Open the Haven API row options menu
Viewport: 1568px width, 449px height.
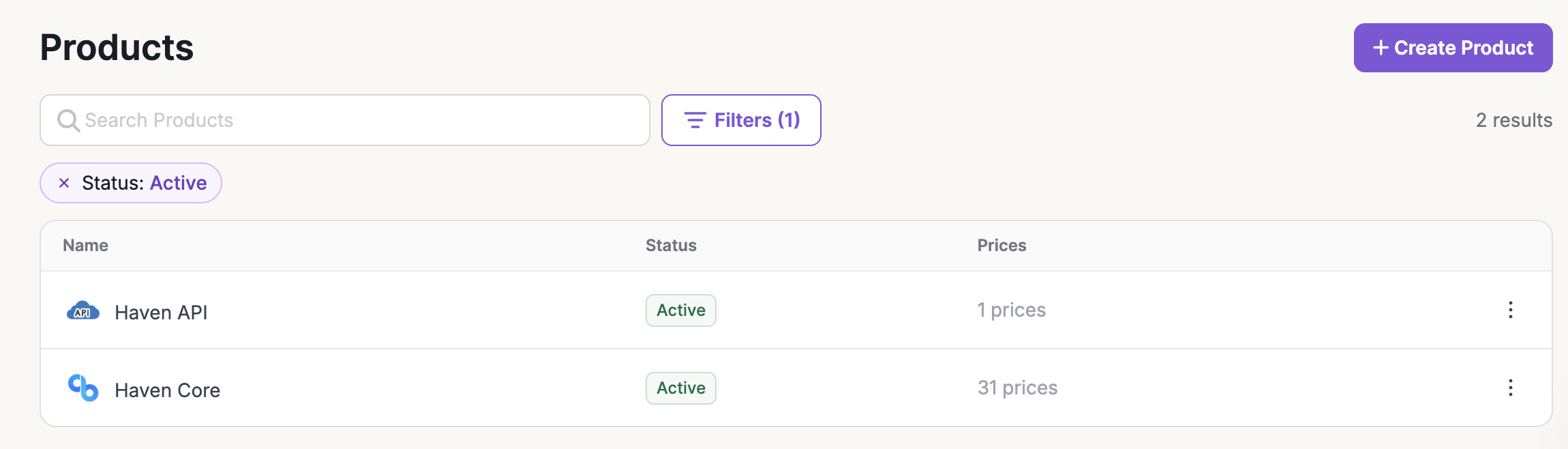1510,310
